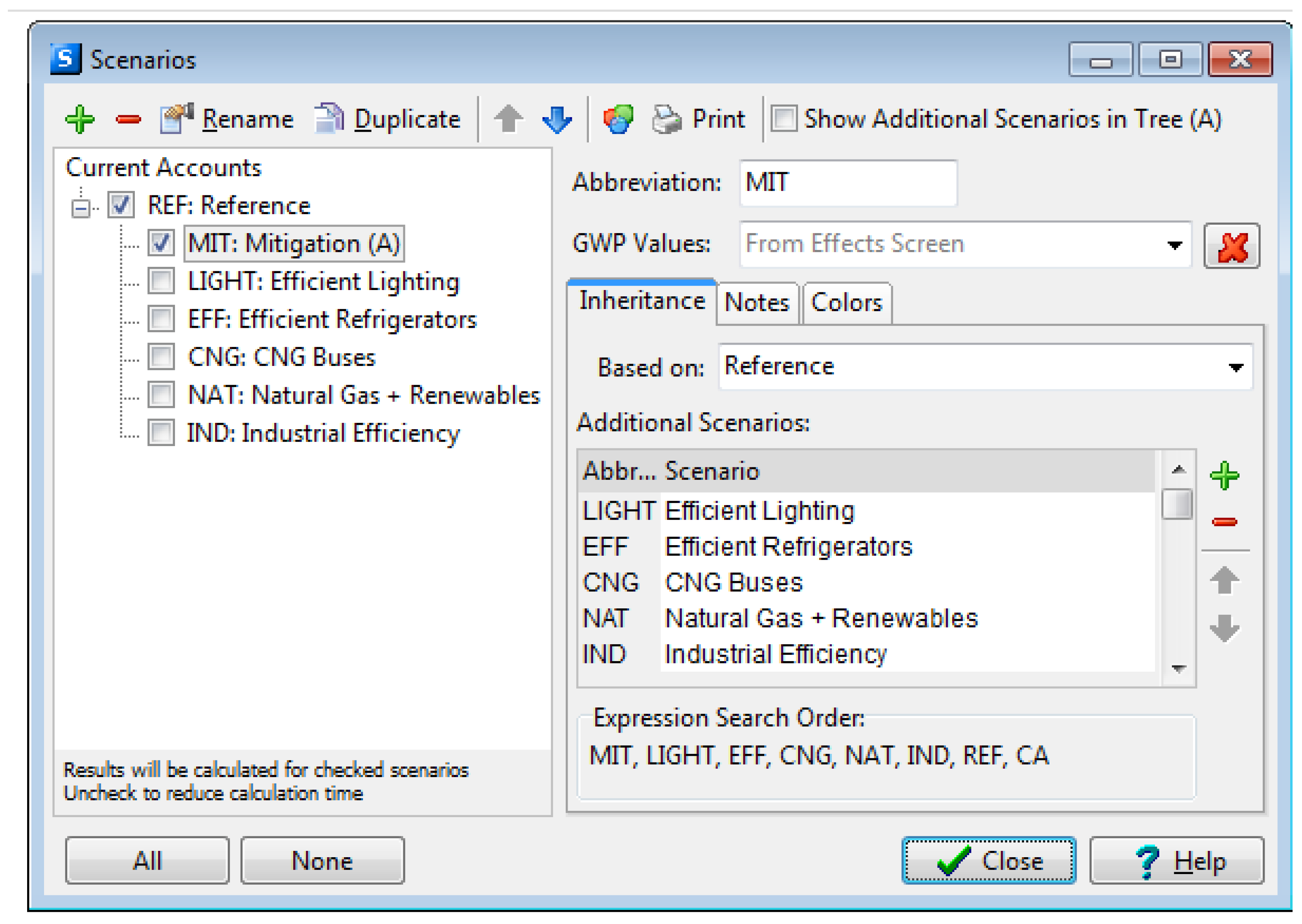Switch to the Colors tab
Image resolution: width=1302 pixels, height=924 pixels.
point(846,303)
